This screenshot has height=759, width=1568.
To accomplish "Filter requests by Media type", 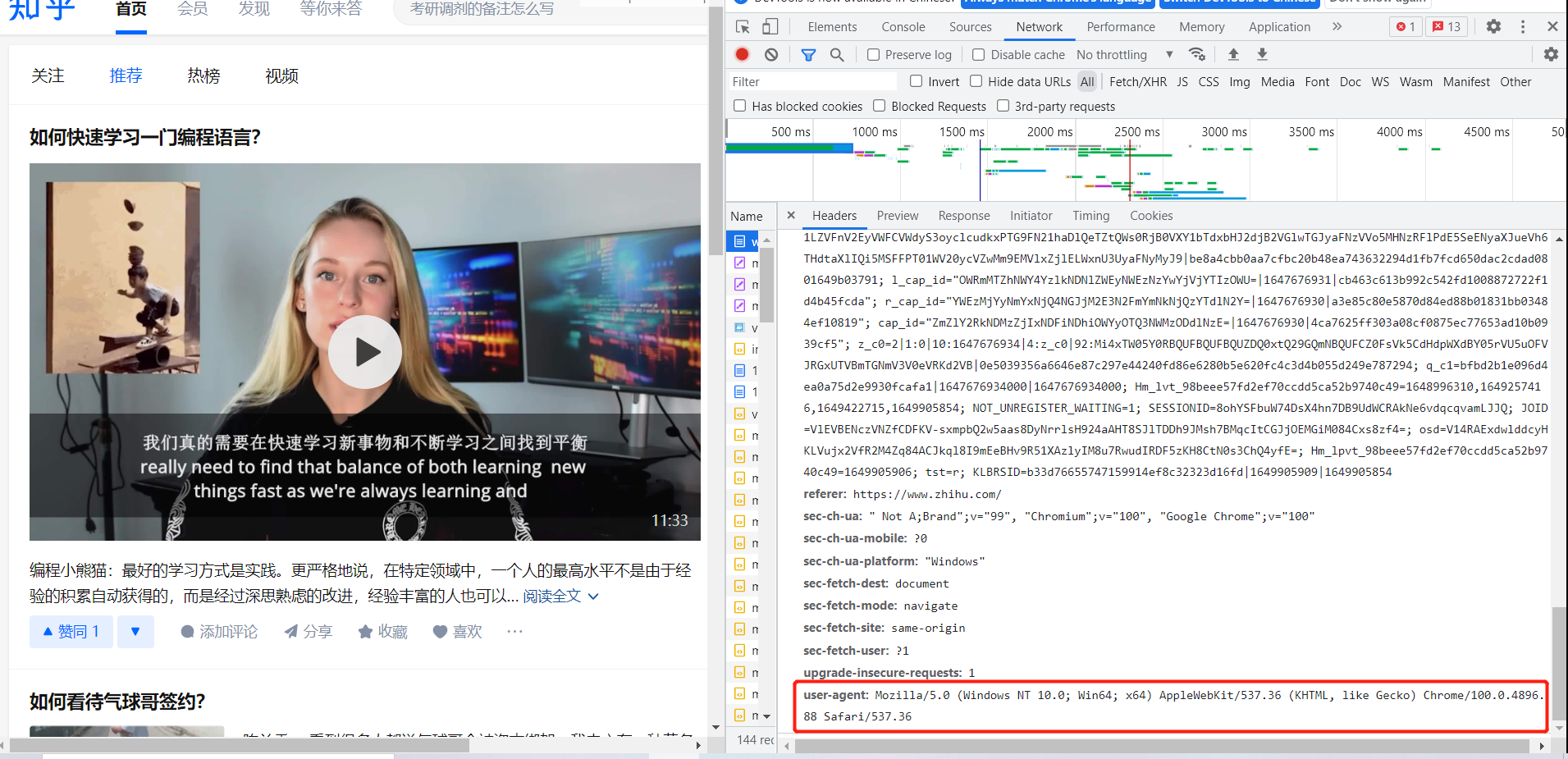I will [x=1278, y=81].
